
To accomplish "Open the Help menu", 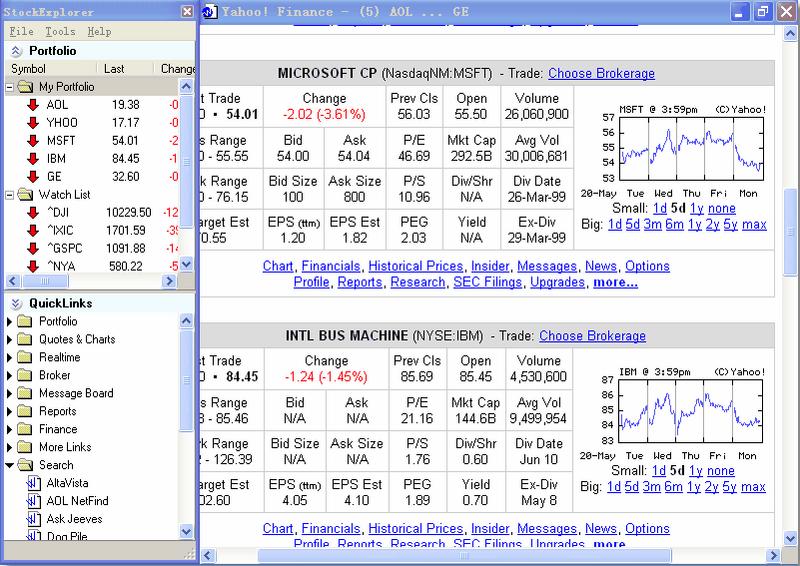I will click(x=99, y=32).
